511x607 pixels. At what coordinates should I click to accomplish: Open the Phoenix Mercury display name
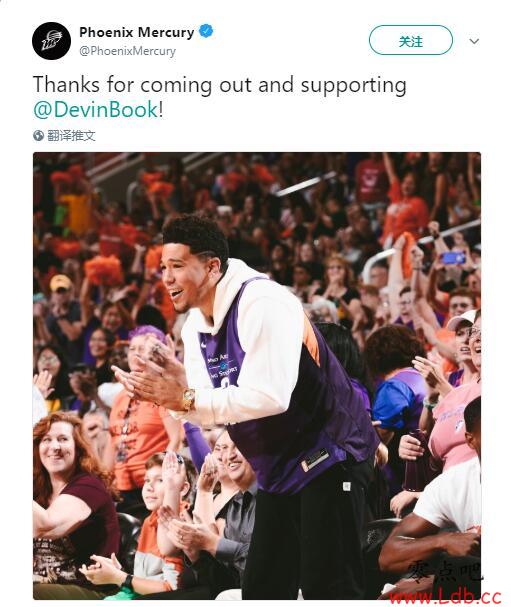click(136, 32)
